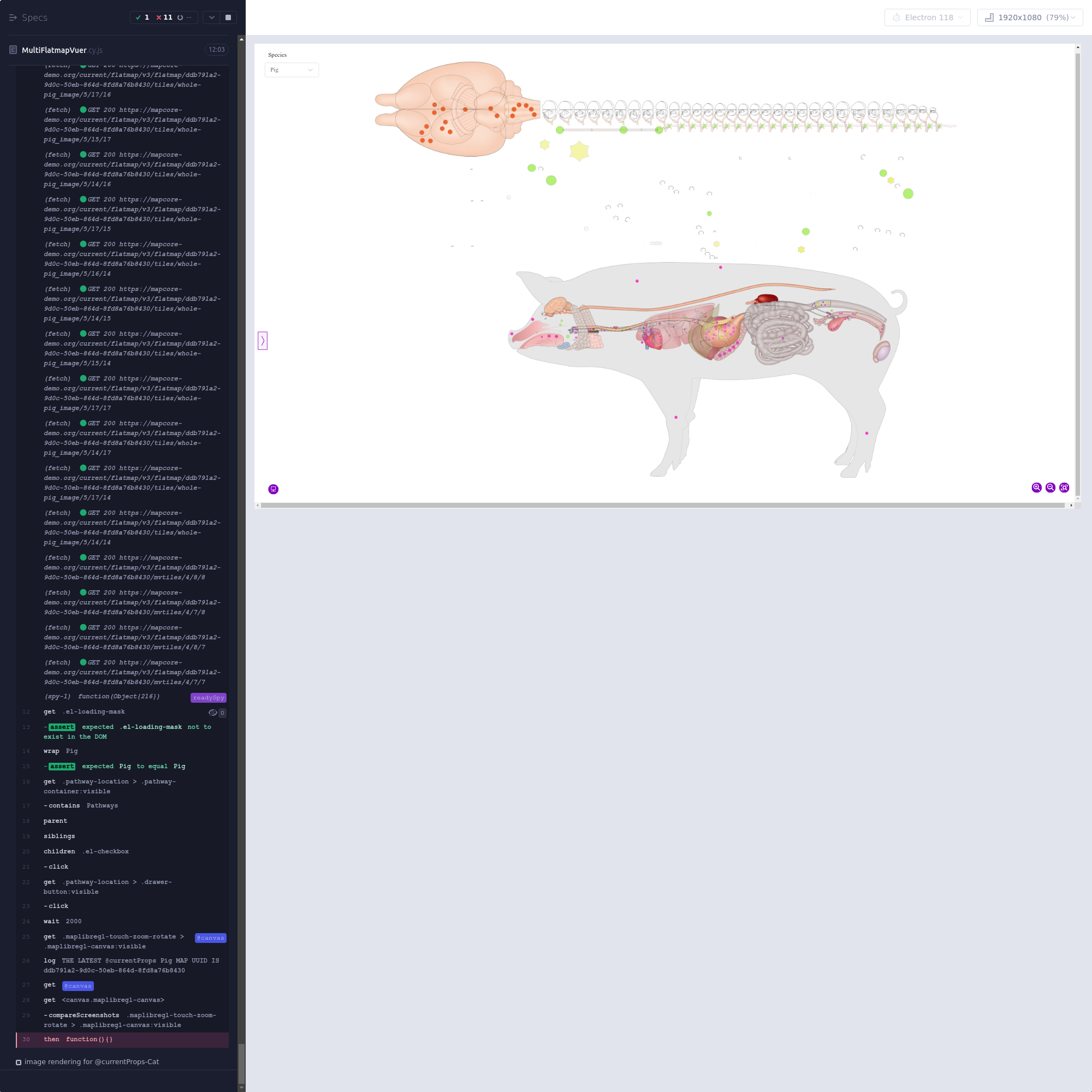This screenshot has width=1092, height=1092.
Task: Open the 1920x1080 viewport size dropdown
Action: point(1029,17)
